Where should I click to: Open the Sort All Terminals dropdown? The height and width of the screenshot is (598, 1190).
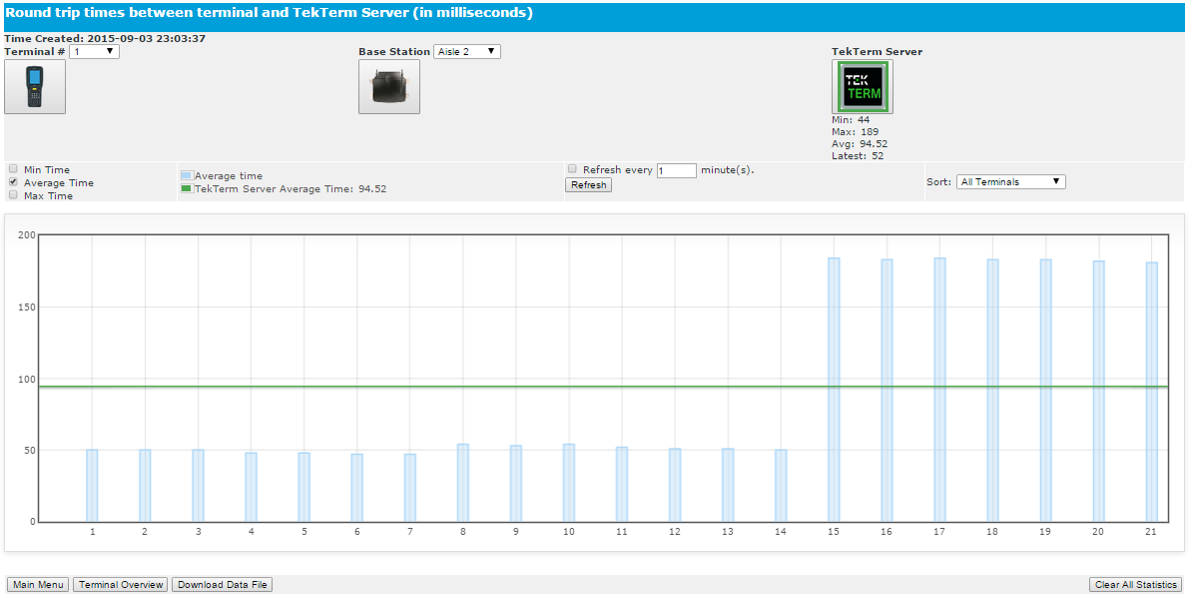point(1011,182)
